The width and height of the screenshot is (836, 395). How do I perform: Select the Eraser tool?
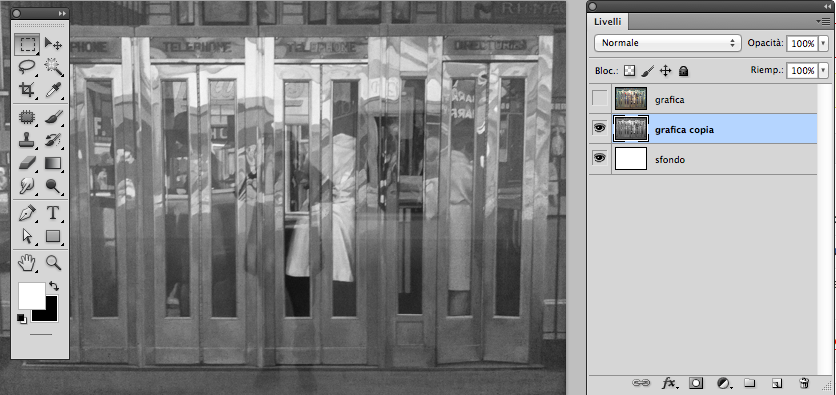27,163
